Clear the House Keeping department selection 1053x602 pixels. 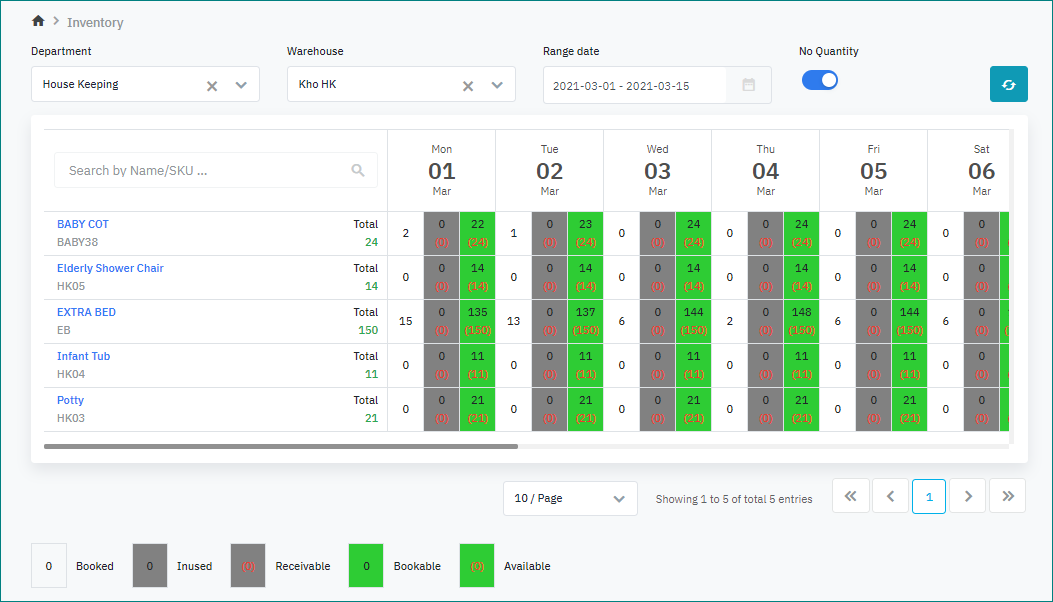tap(212, 85)
